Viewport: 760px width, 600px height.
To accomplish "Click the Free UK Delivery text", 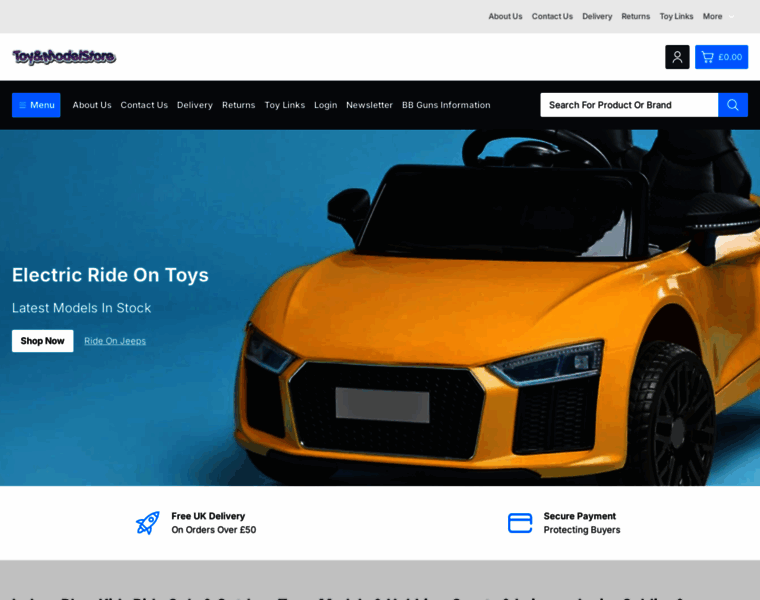I will pos(208,516).
